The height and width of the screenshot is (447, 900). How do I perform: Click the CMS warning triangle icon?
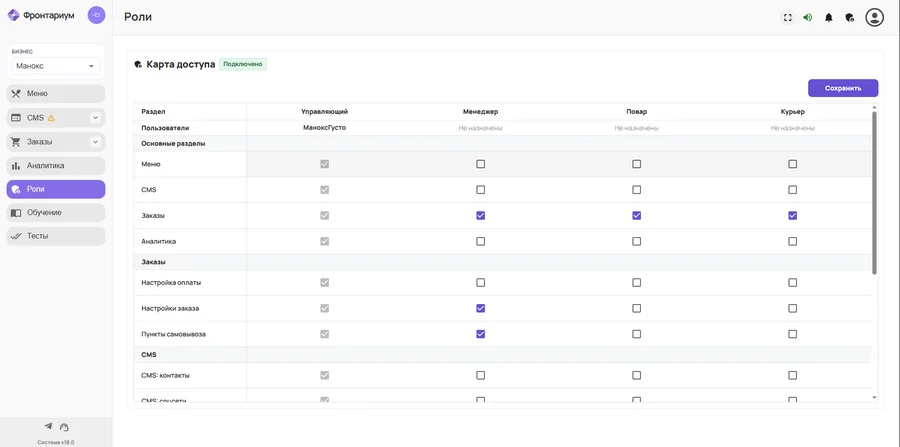pos(51,118)
